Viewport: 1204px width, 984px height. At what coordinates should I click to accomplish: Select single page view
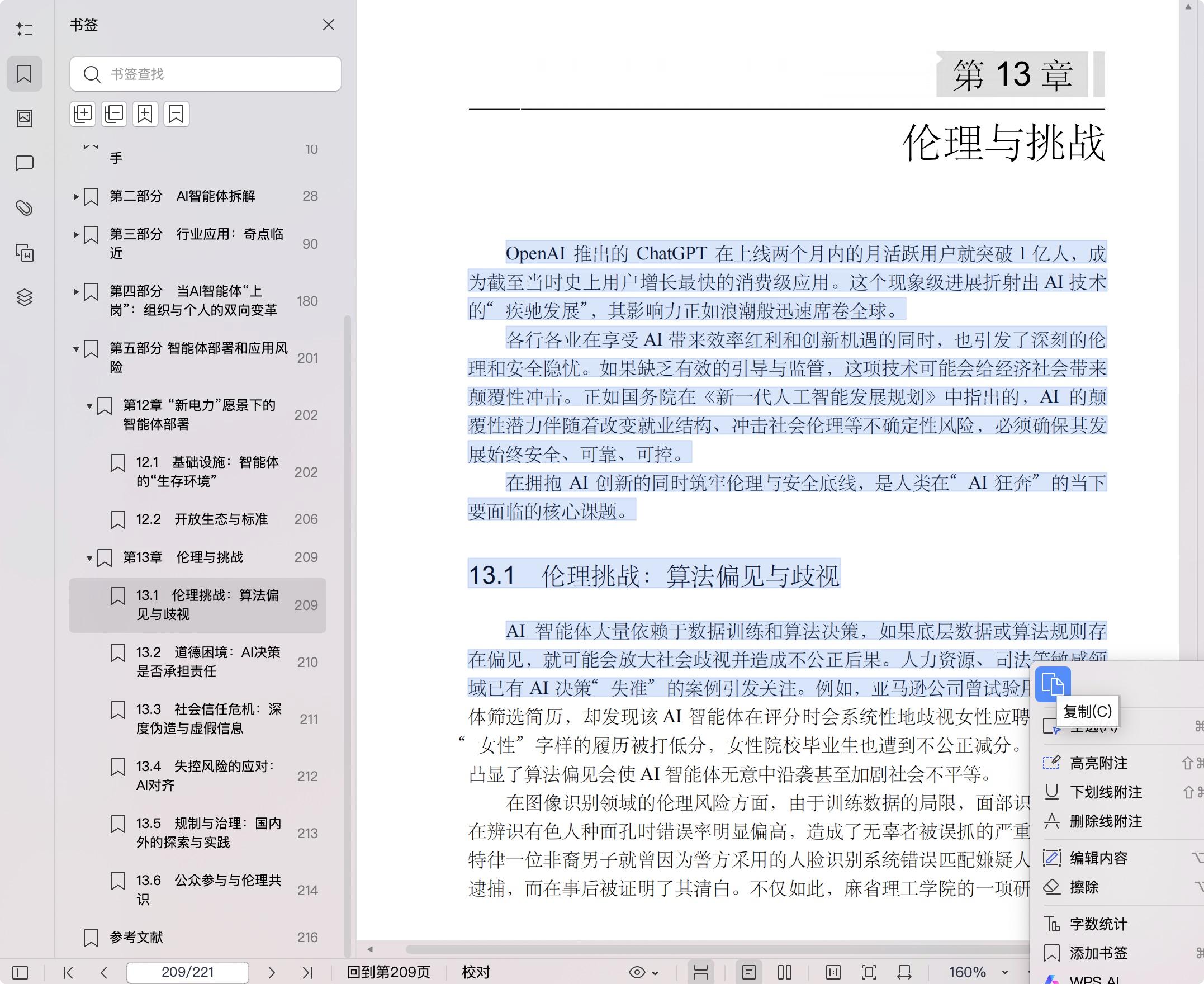pyautogui.click(x=749, y=973)
